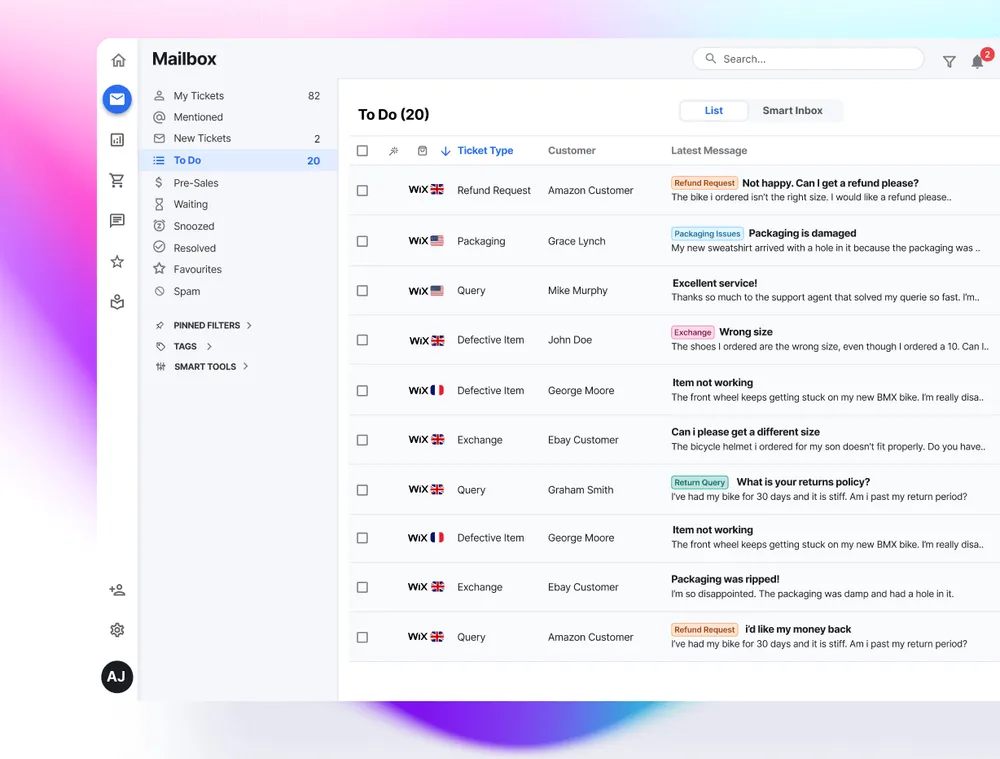
Task: Select the checkbox beside John Doe's ticket
Action: coord(364,340)
